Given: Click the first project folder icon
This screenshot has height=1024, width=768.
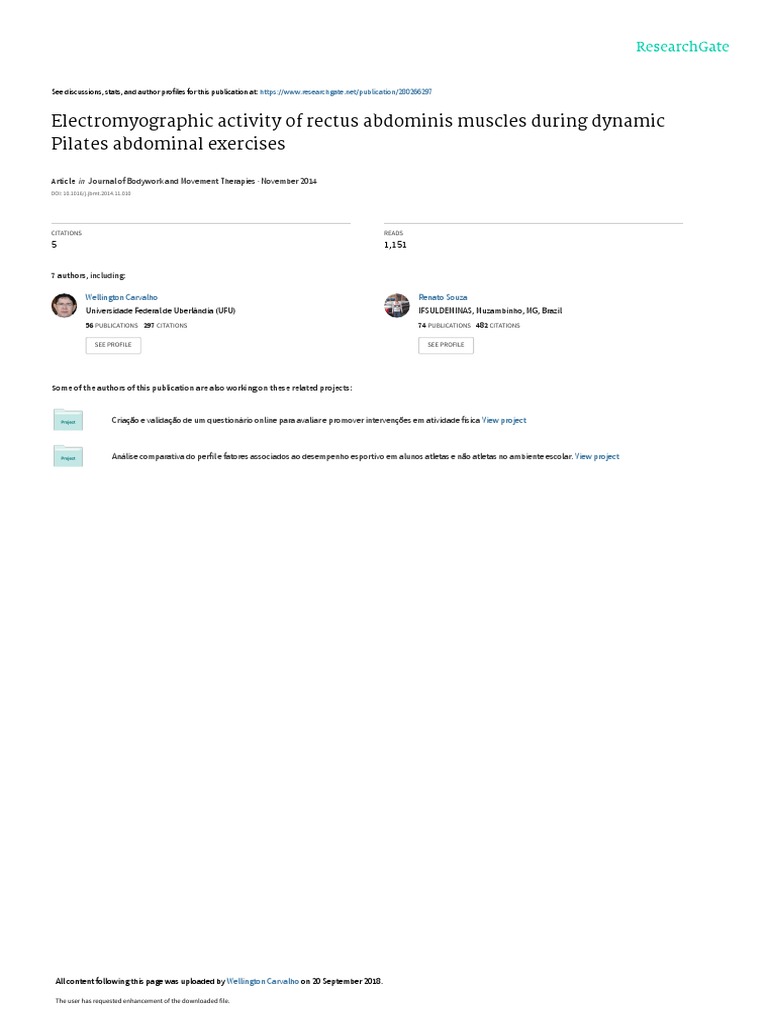Looking at the screenshot, I should (x=68, y=421).
